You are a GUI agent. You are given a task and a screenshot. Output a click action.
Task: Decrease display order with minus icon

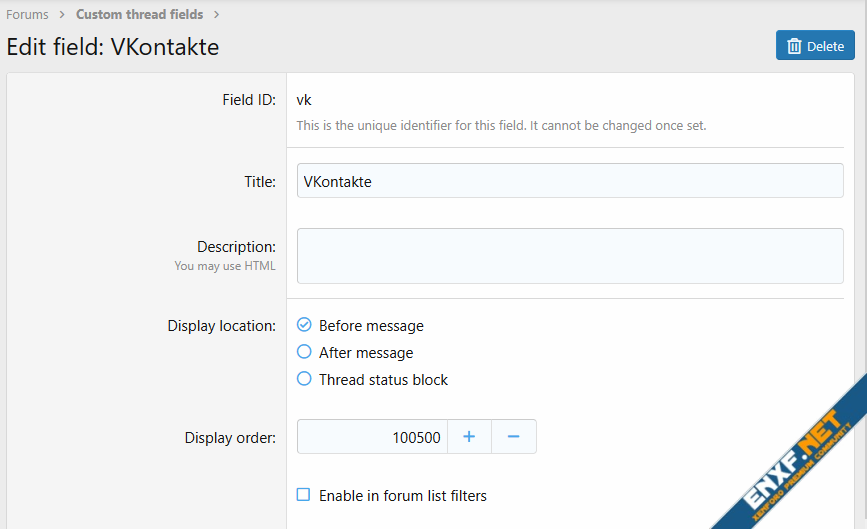point(514,437)
